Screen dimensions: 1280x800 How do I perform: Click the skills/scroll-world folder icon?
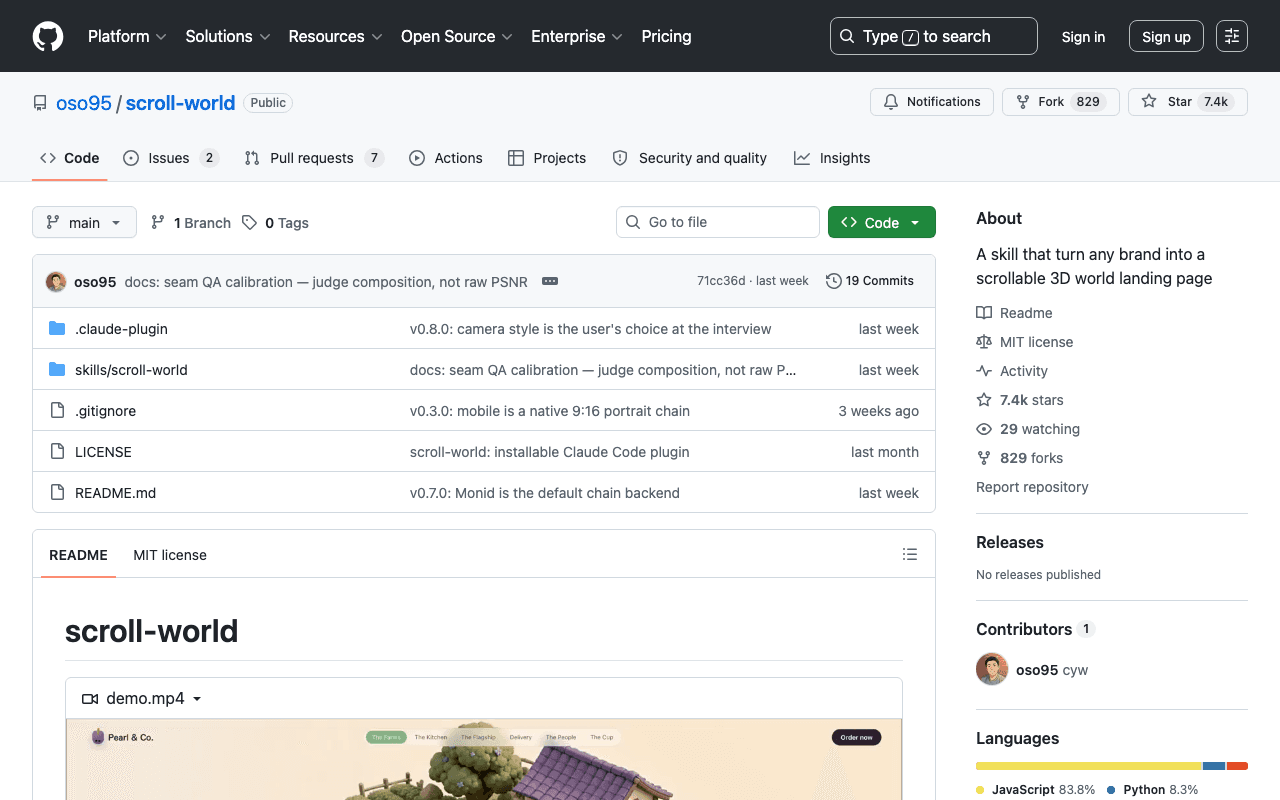point(57,370)
